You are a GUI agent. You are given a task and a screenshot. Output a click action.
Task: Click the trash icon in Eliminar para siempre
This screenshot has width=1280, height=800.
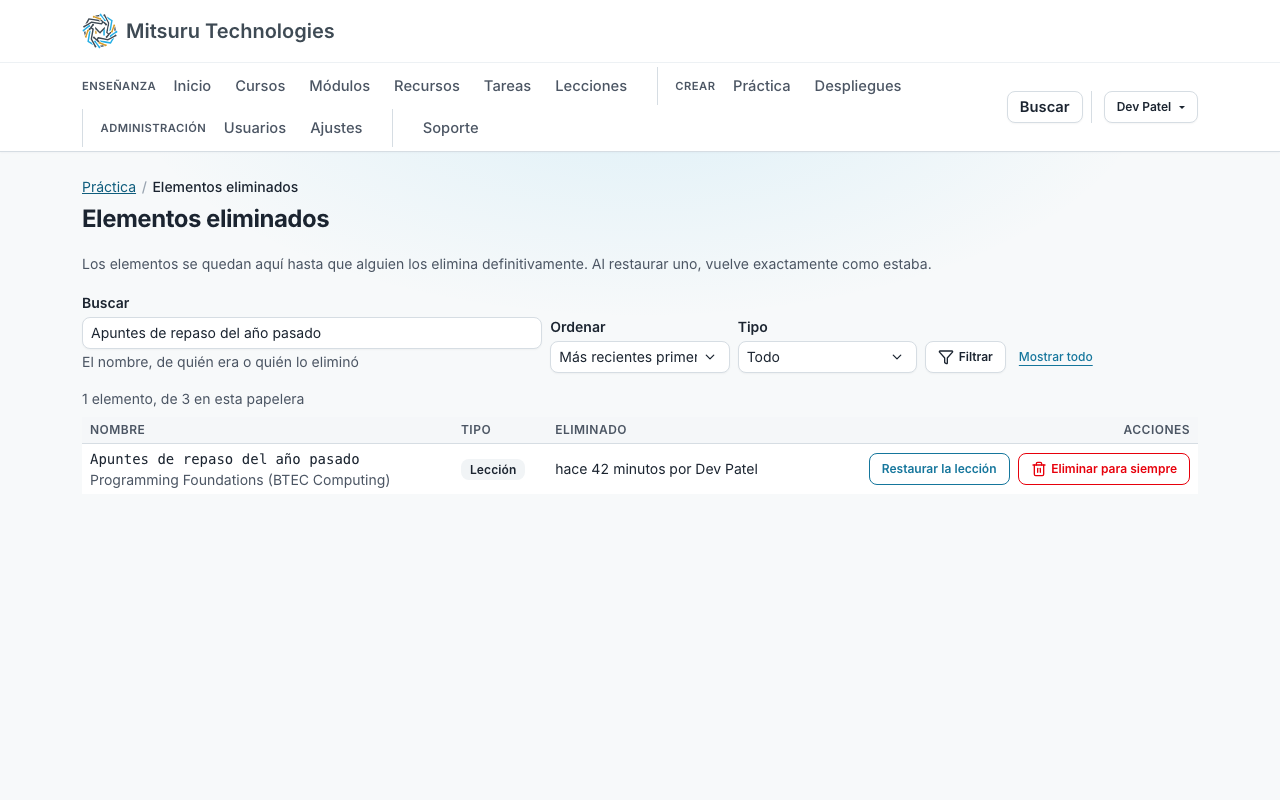[1039, 469]
